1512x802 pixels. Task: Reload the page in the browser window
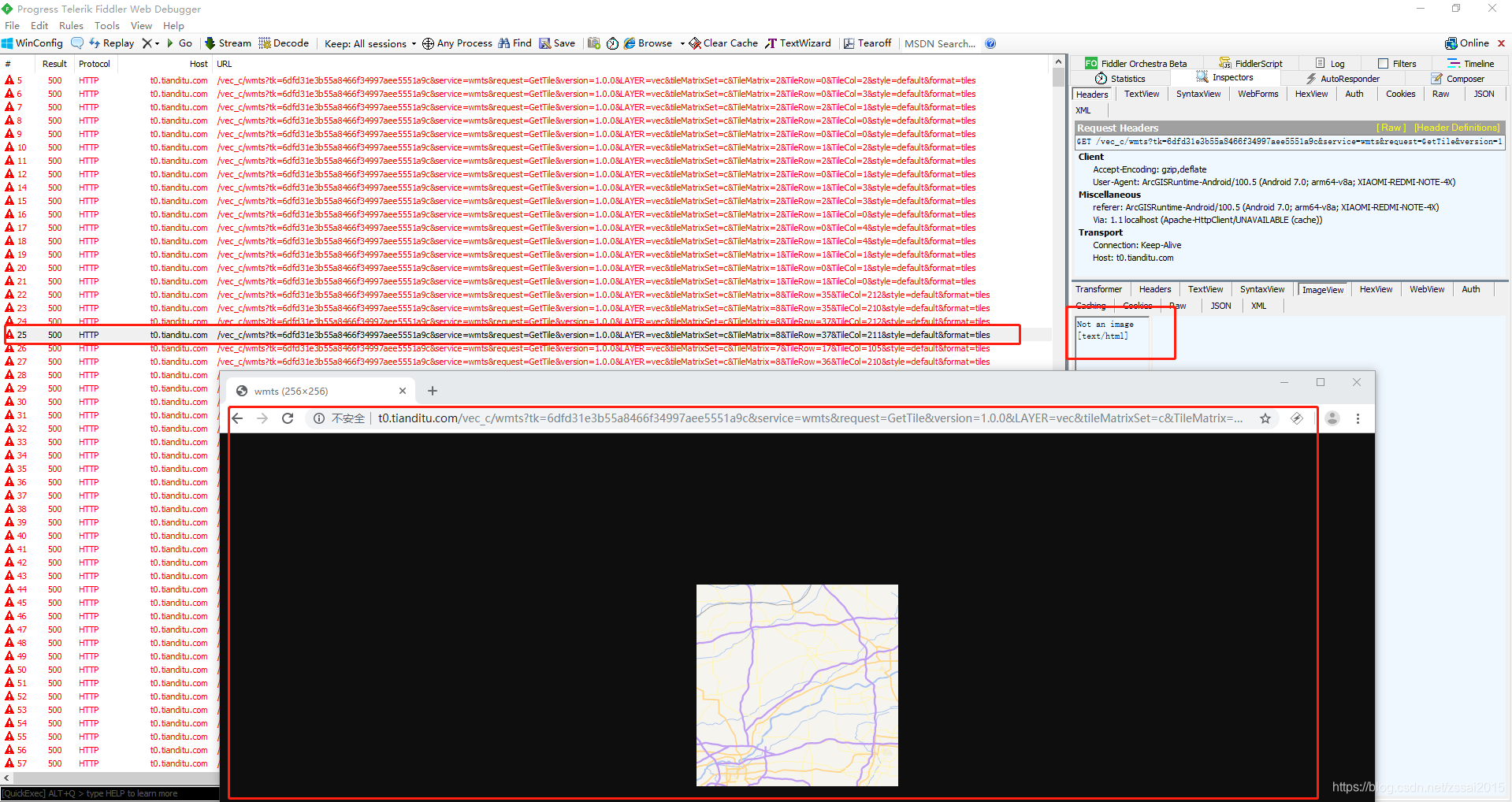coord(288,418)
